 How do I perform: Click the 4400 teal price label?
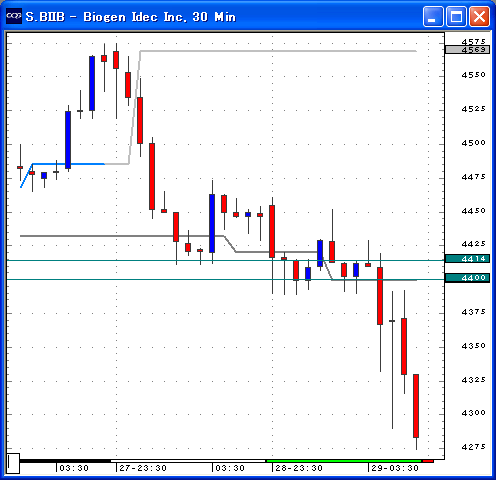(x=467, y=278)
